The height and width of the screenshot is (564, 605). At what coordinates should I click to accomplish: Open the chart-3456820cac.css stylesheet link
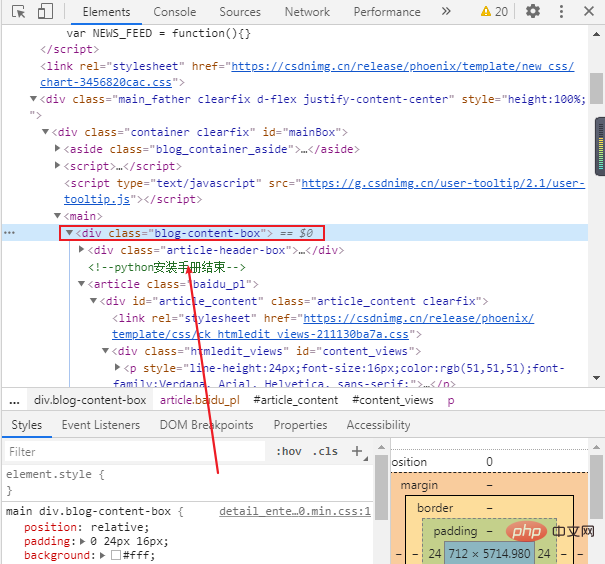(106, 83)
